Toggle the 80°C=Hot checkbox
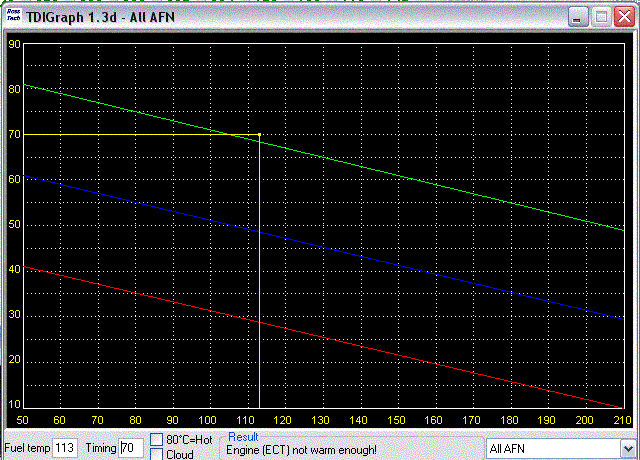640x460 pixels. [x=157, y=440]
